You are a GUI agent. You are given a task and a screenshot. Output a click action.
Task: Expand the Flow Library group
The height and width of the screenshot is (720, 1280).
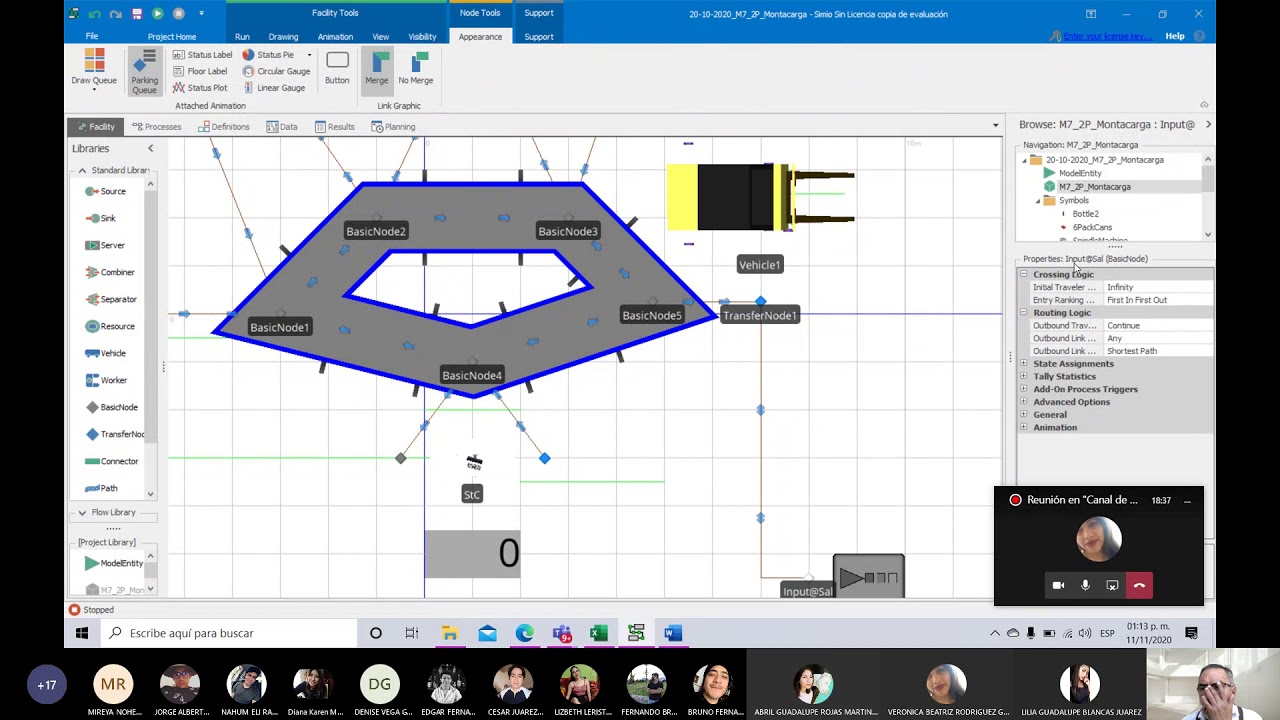point(82,512)
